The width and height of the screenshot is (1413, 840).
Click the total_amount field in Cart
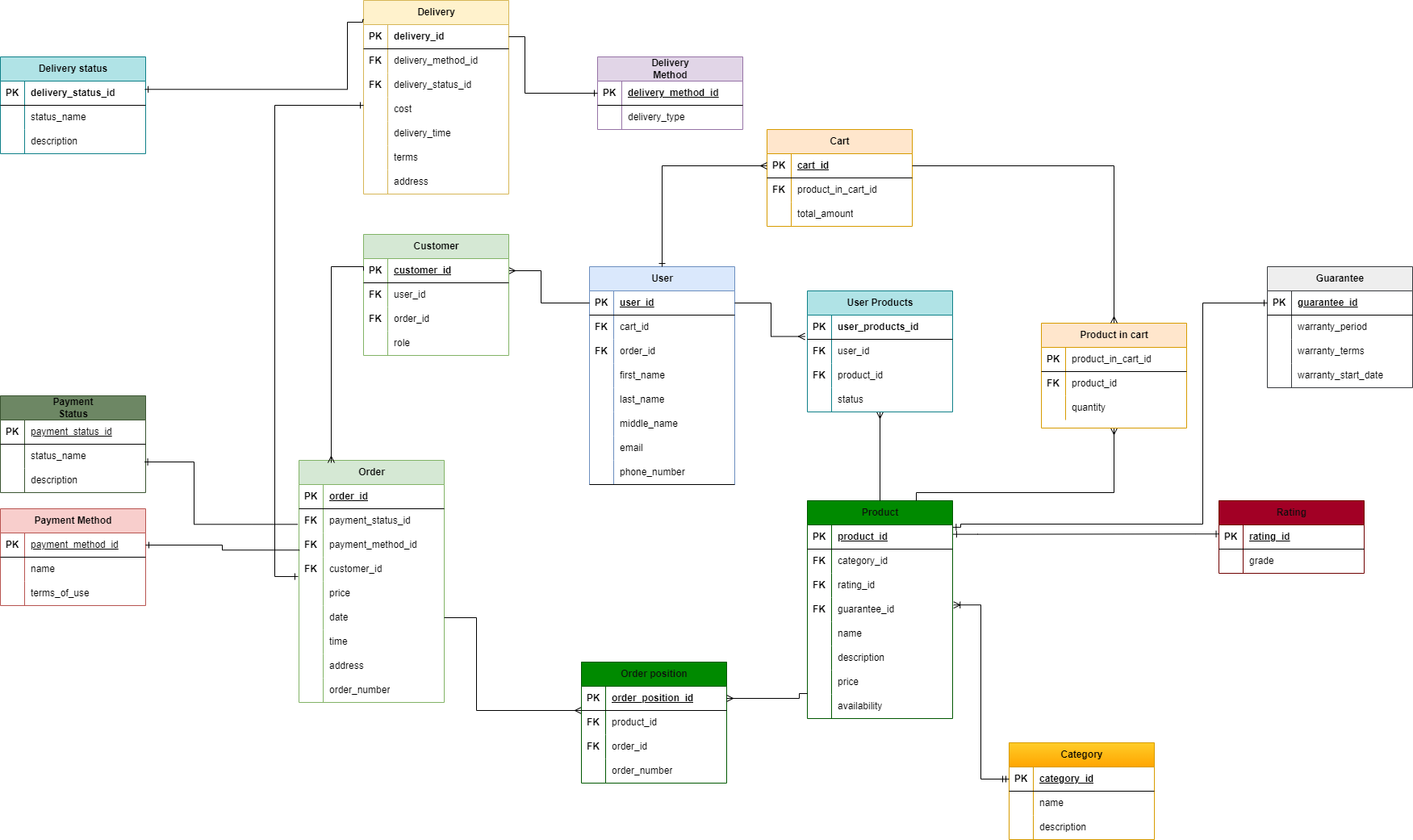click(825, 214)
